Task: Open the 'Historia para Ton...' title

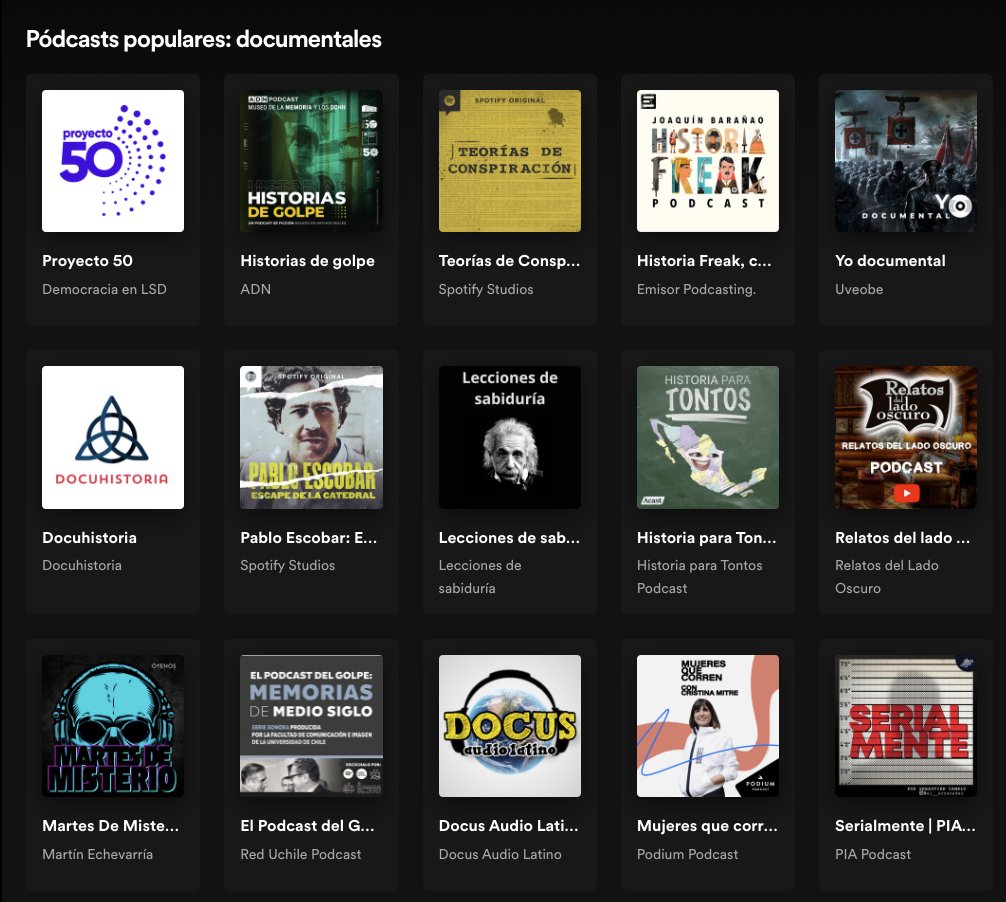Action: (x=706, y=538)
